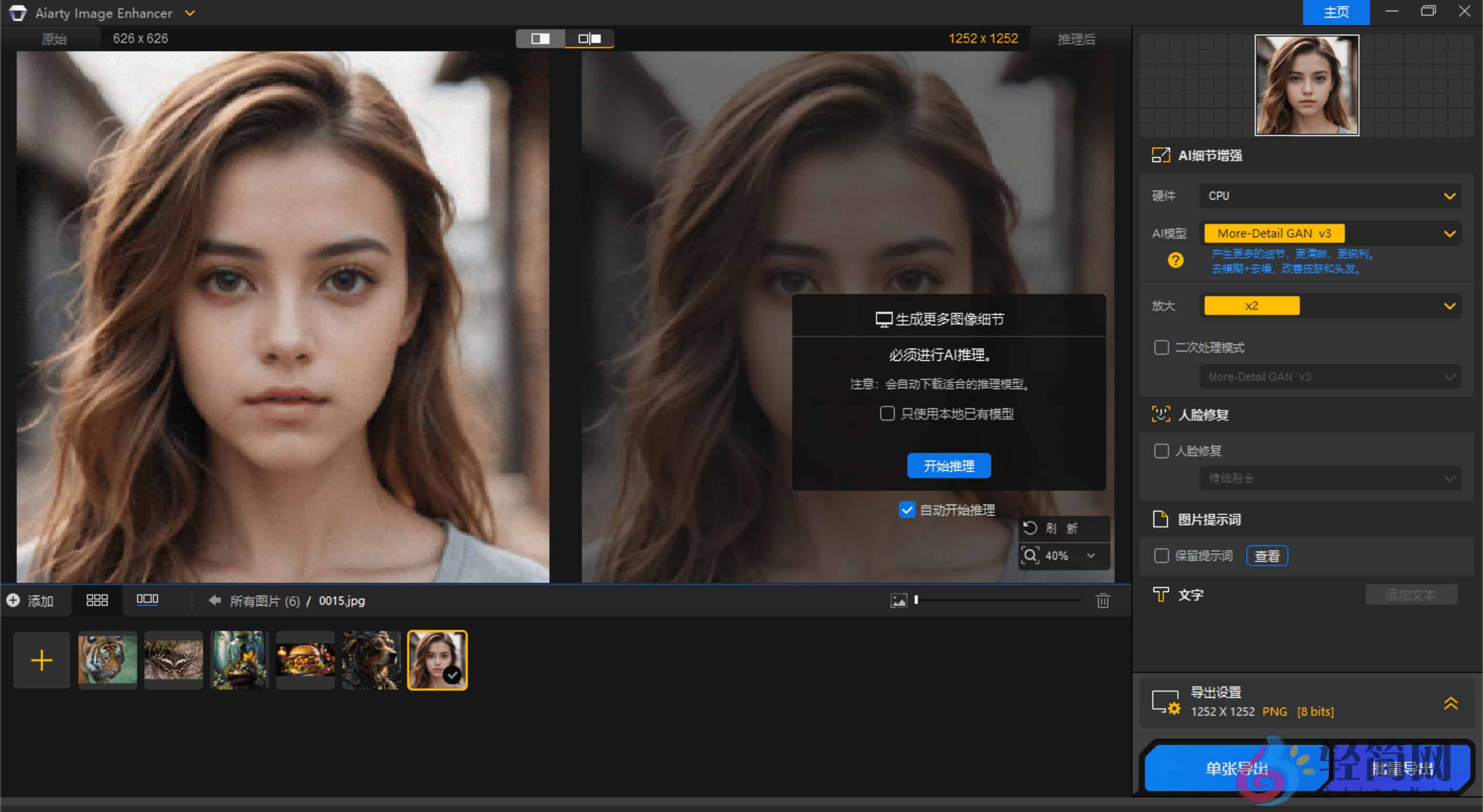The image size is (1483, 812).
Task: Switch to single-view comparison mode
Action: (x=540, y=39)
